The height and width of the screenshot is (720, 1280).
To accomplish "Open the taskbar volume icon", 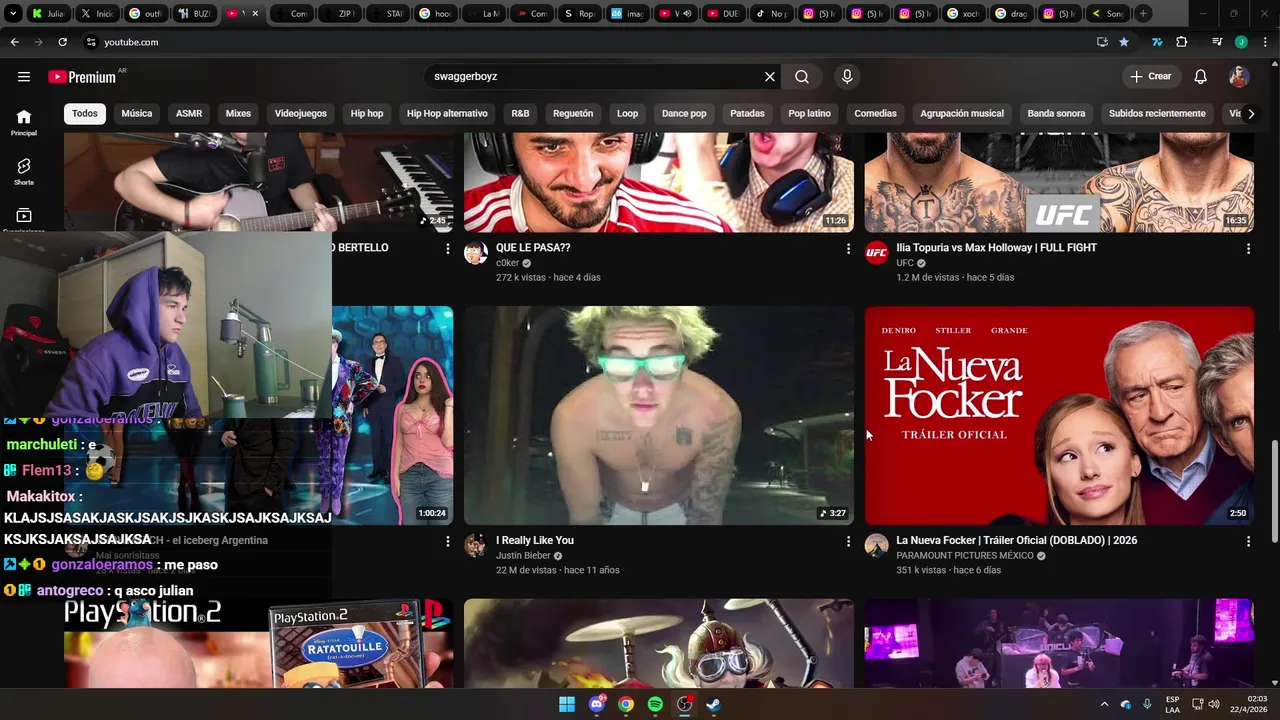I will pyautogui.click(x=1215, y=704).
